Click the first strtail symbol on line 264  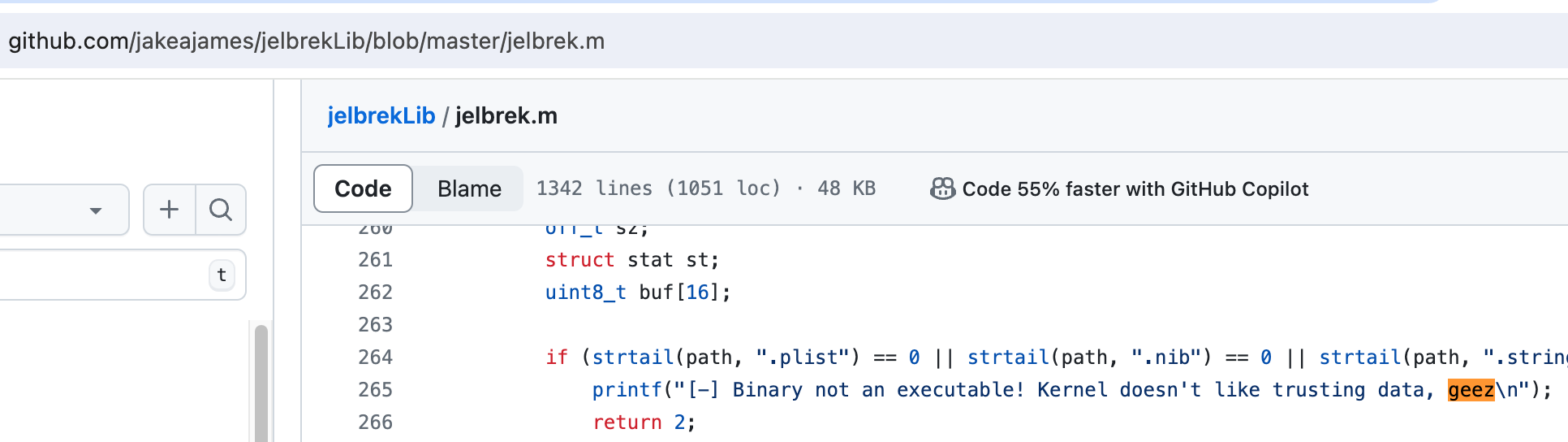pyautogui.click(x=632, y=357)
